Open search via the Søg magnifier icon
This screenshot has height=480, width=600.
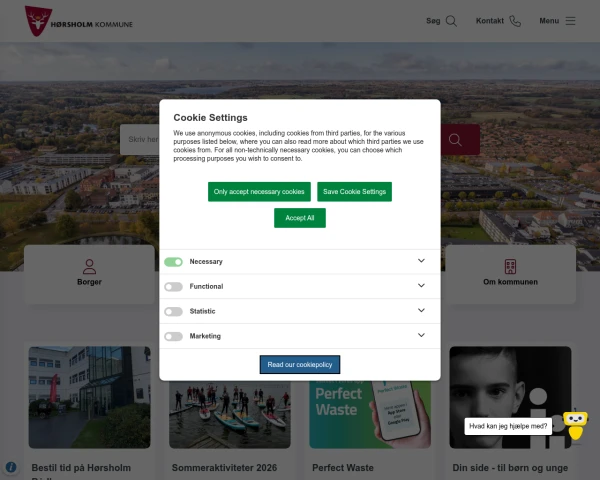[x=451, y=21]
